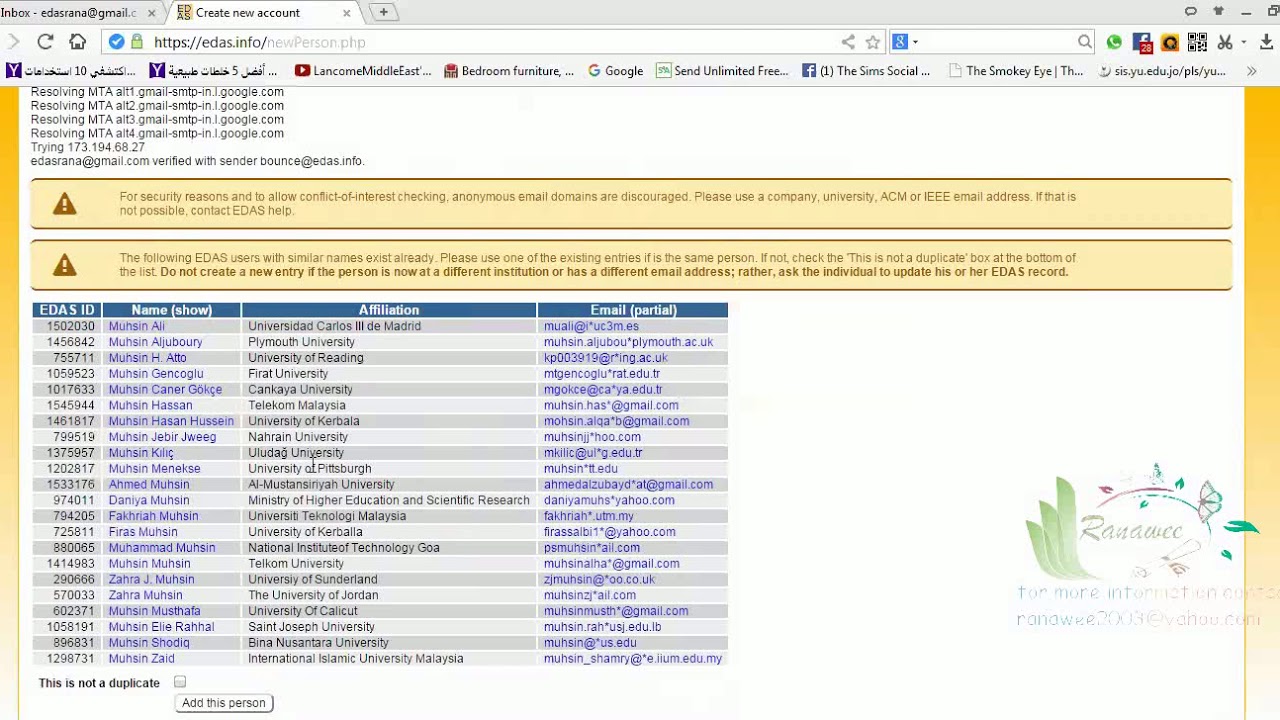Click the 'Email (partial)' column header
The height and width of the screenshot is (720, 1280).
[633, 310]
